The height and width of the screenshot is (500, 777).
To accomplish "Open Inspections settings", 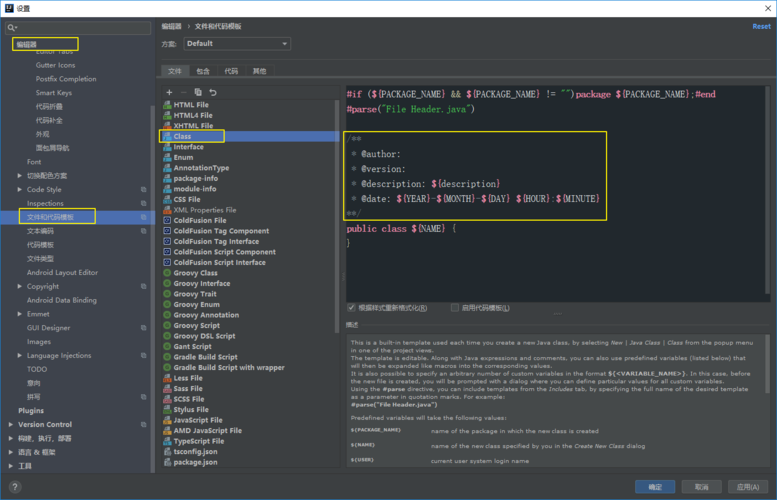I will [45, 203].
